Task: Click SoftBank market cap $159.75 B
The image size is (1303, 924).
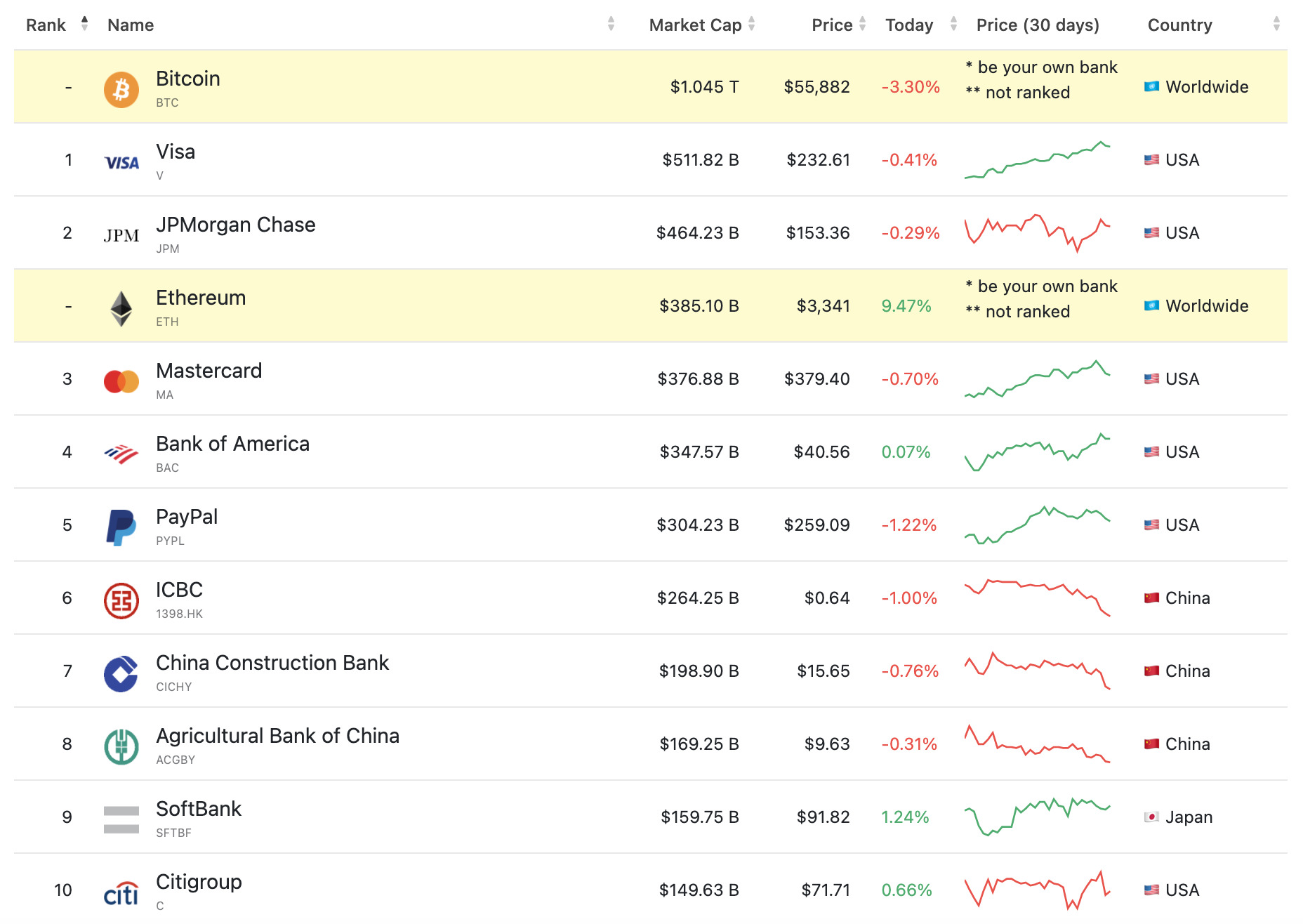Action: pyautogui.click(x=700, y=817)
